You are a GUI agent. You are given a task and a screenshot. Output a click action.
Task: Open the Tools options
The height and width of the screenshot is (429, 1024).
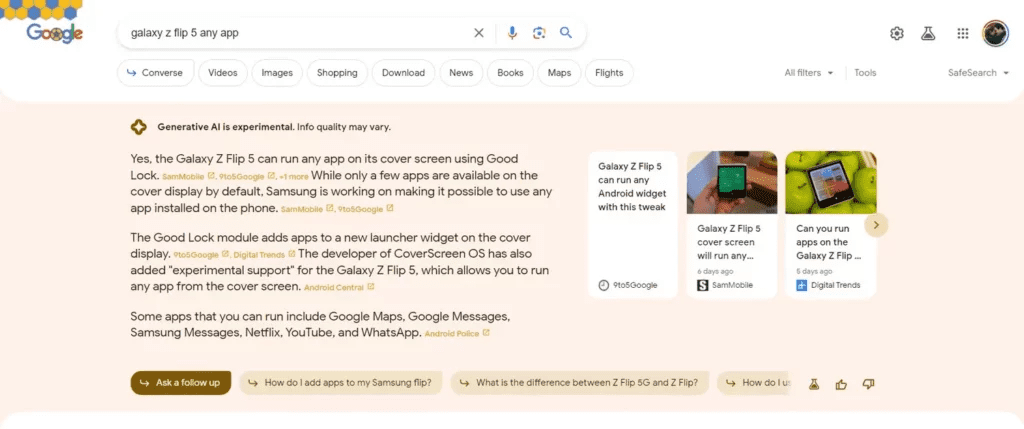(865, 73)
